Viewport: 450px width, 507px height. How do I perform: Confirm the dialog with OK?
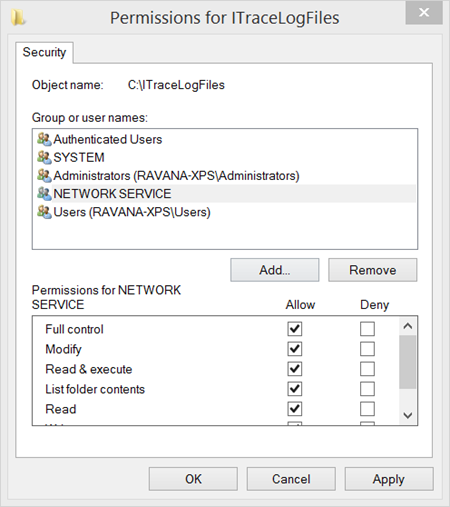(x=193, y=479)
